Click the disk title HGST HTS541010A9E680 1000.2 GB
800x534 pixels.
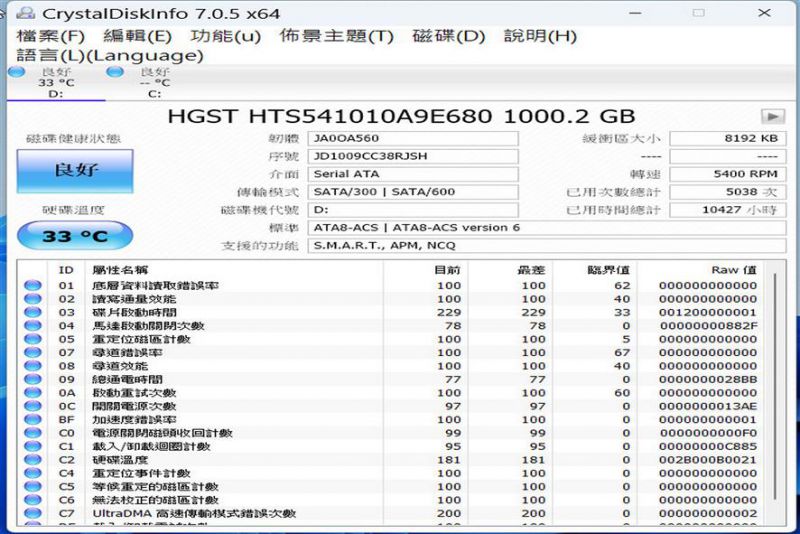click(401, 116)
